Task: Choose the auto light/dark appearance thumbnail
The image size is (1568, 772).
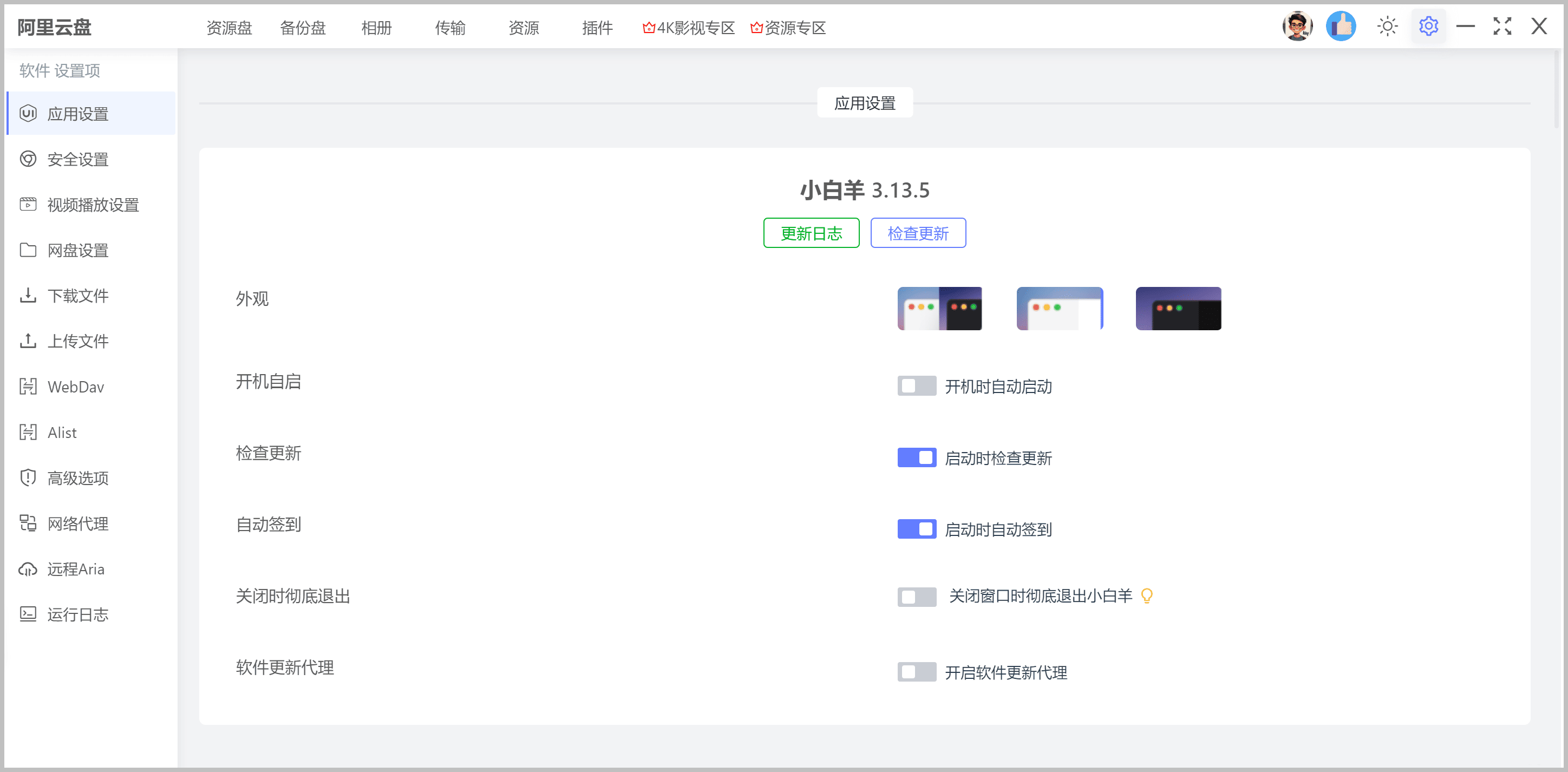Action: (x=940, y=309)
